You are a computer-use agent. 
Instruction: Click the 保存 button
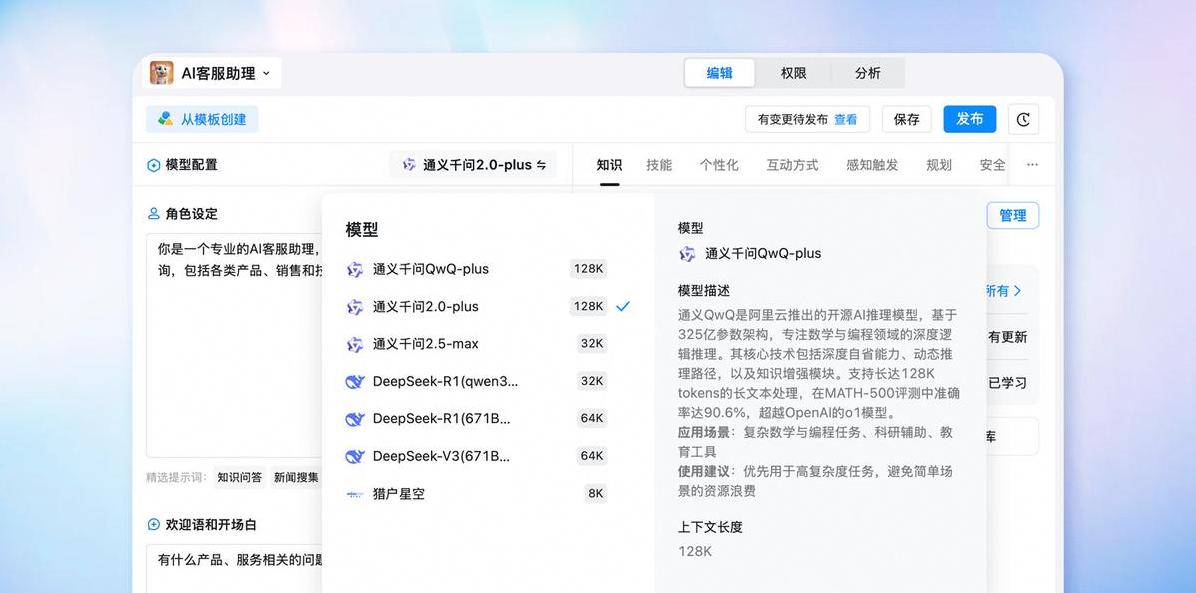click(x=907, y=120)
